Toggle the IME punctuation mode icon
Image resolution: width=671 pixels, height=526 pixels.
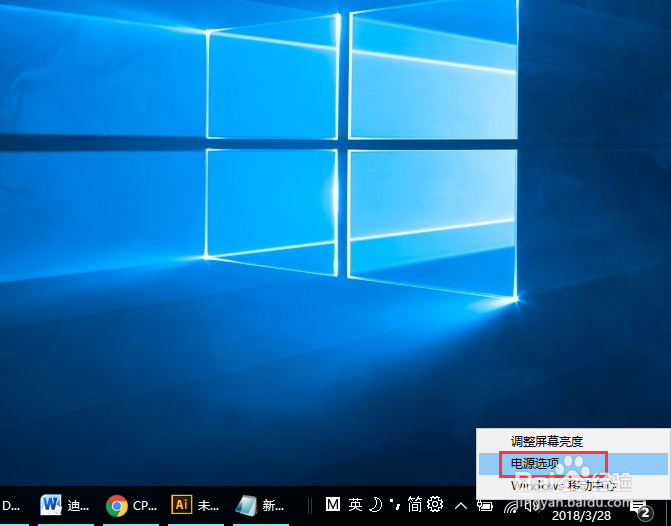395,505
